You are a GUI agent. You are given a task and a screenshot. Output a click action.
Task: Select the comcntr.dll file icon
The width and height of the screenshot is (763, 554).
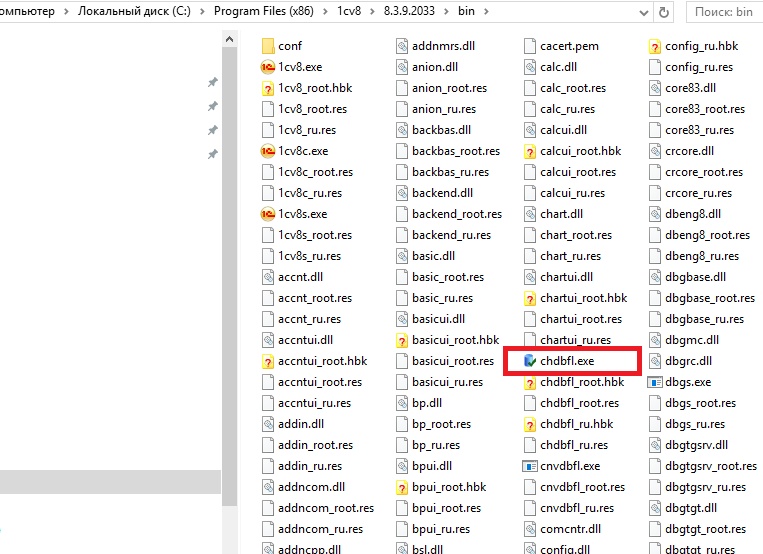coord(530,529)
